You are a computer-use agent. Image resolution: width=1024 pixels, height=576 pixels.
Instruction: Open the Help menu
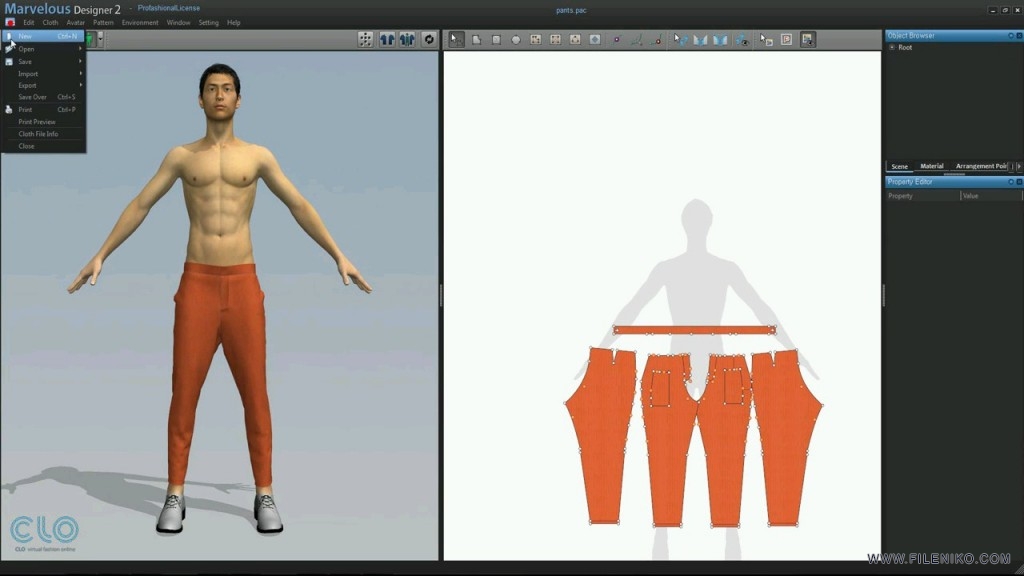234,22
